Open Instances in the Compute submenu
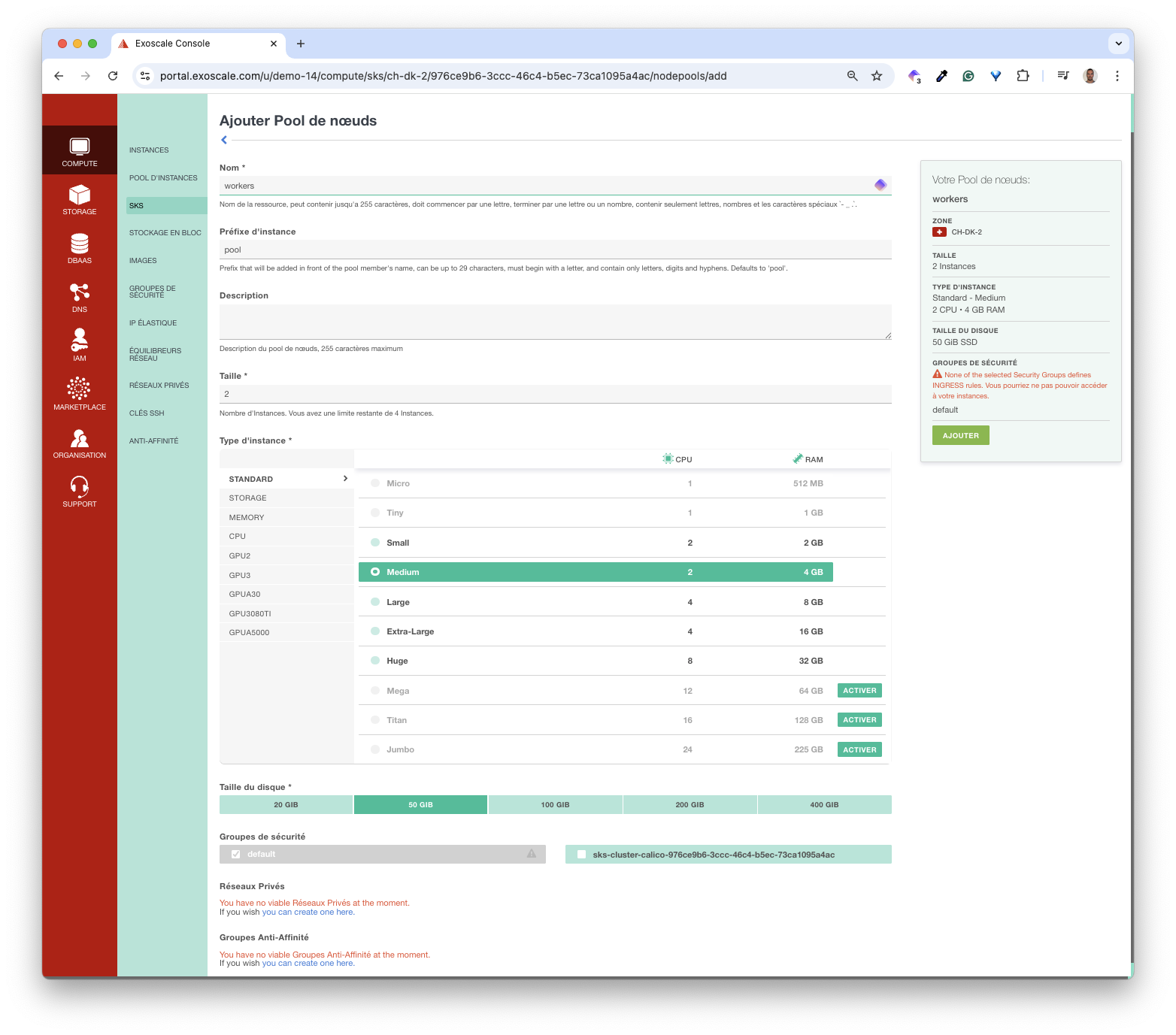 149,150
